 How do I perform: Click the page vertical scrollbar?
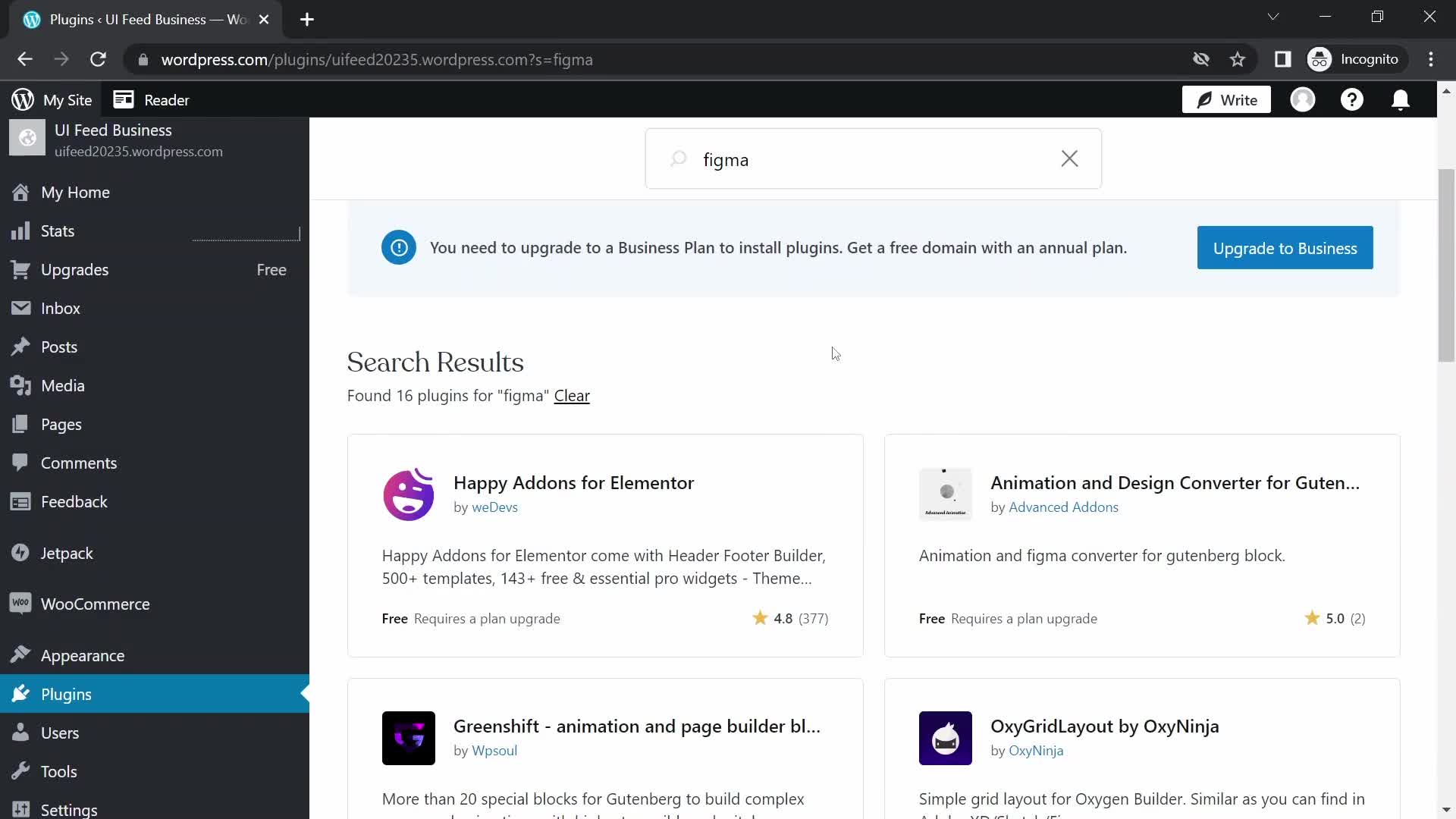click(1446, 265)
